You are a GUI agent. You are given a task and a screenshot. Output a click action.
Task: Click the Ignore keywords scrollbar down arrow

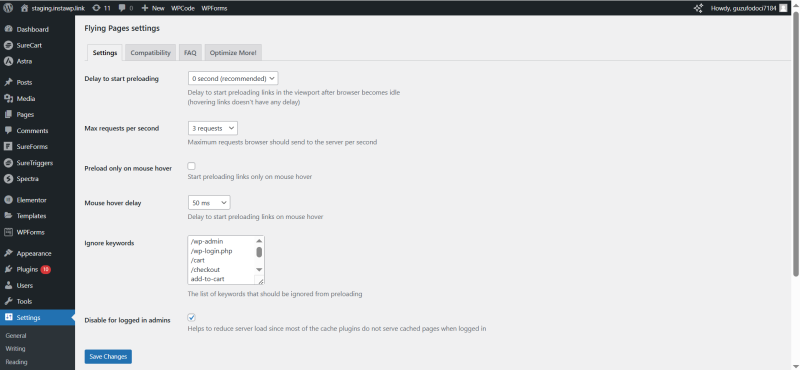coord(259,269)
